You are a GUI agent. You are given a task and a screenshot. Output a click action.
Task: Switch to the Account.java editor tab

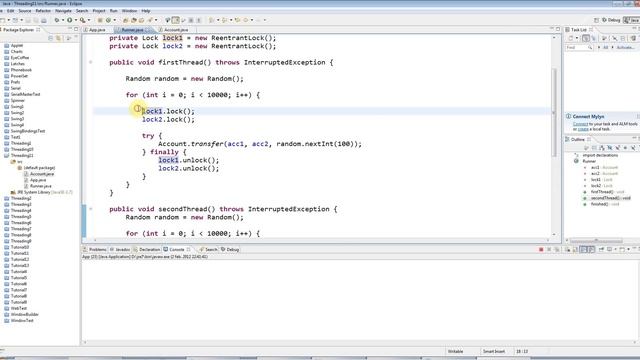[x=176, y=30]
